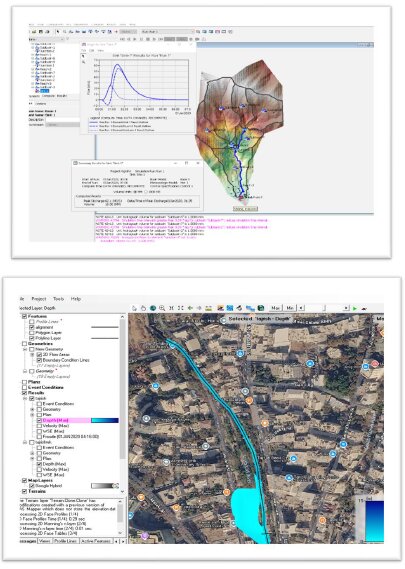405x569 pixels.
Task: Check the Plans group checkbox
Action: click(25, 382)
